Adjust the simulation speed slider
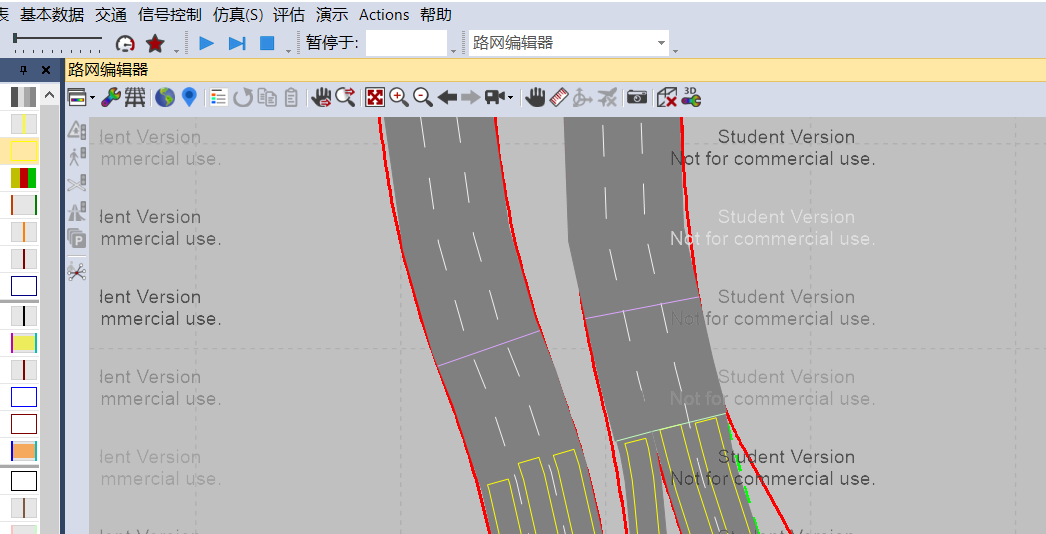The height and width of the screenshot is (534, 1046). point(57,43)
